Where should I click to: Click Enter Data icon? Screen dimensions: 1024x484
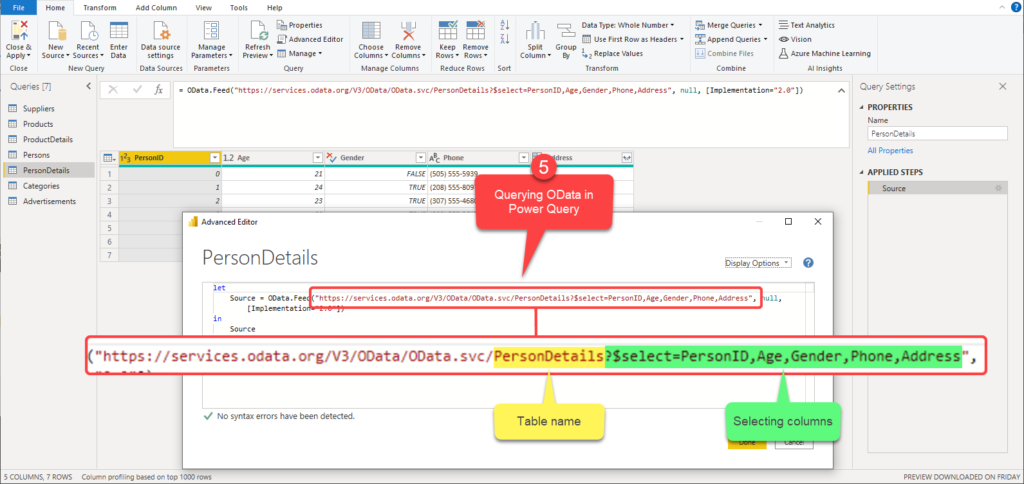click(x=118, y=31)
